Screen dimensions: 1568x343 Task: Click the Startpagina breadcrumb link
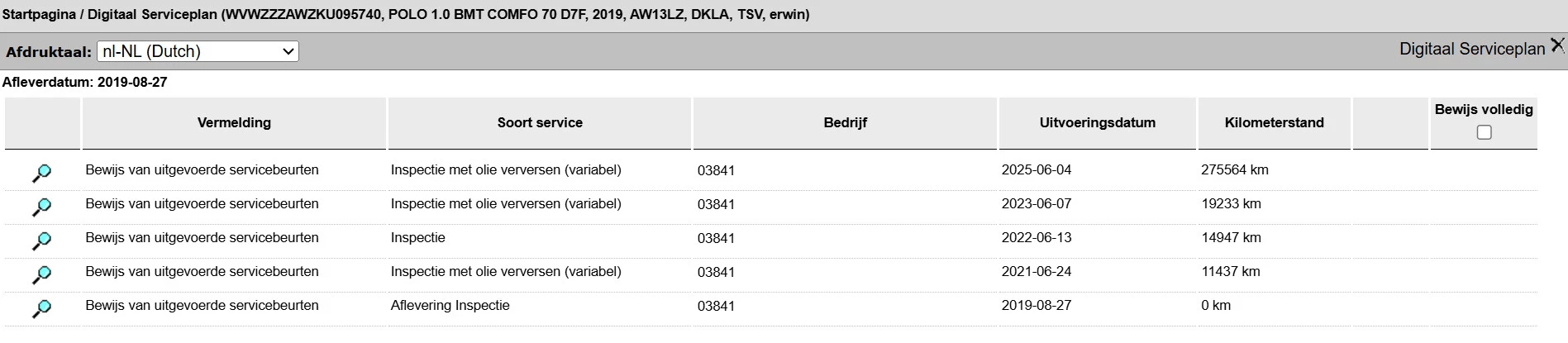click(x=39, y=14)
